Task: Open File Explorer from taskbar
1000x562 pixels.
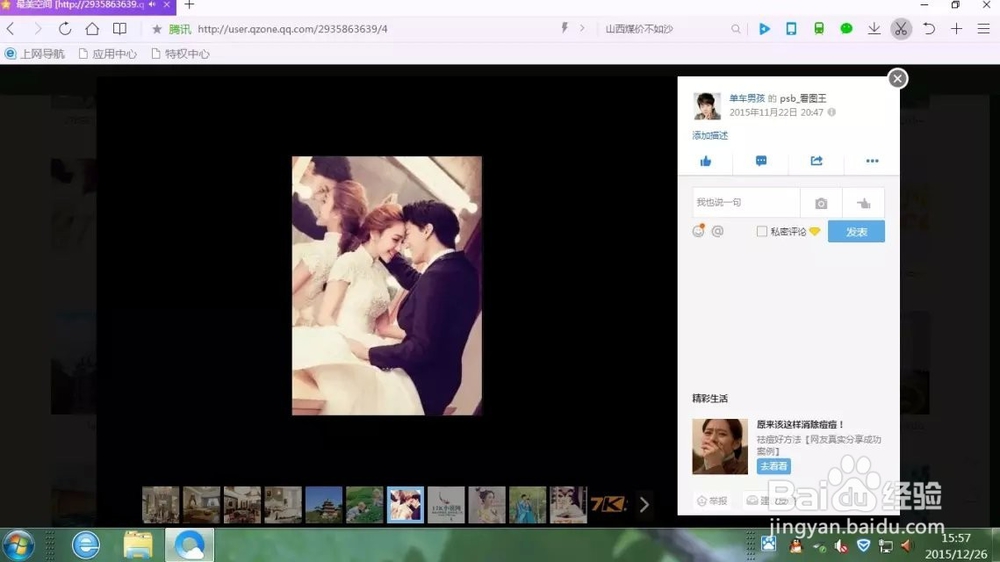Action: coord(138,545)
